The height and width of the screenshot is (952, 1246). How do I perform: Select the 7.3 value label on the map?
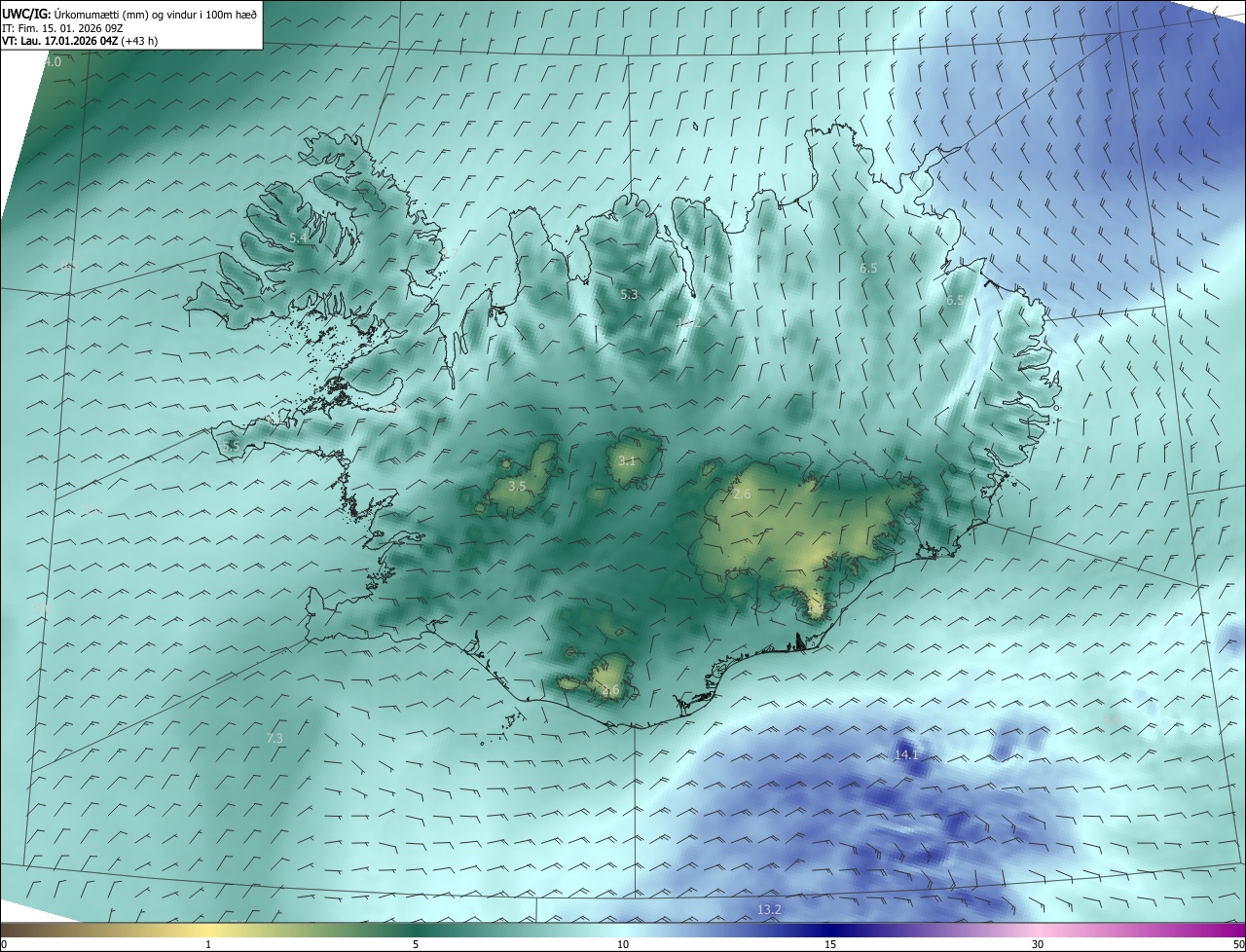point(275,739)
